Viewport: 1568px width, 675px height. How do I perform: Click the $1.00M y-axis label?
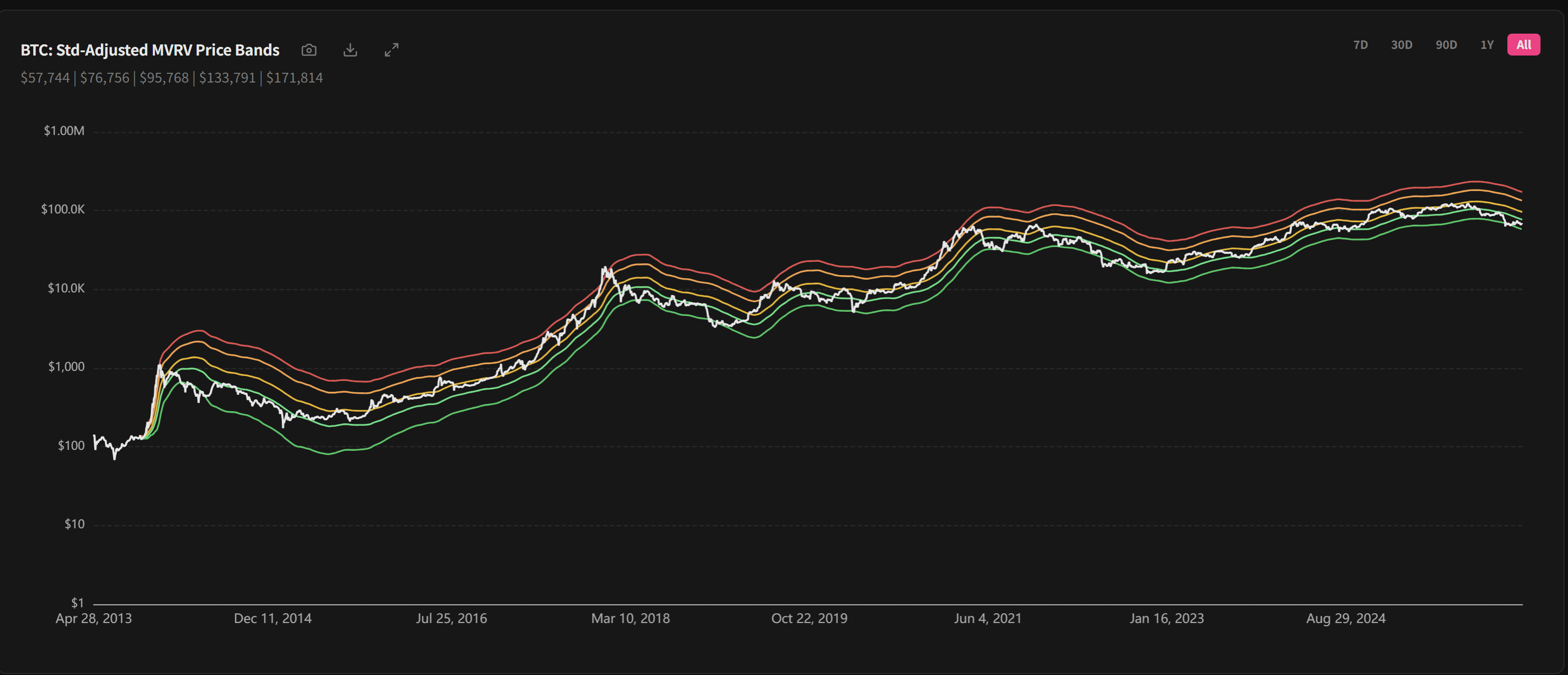[x=64, y=131]
